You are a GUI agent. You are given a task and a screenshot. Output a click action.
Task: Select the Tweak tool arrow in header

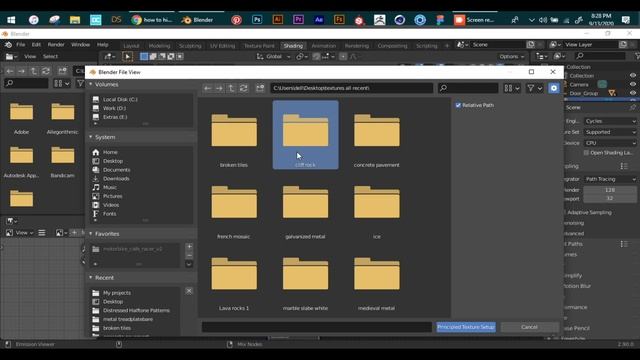[x=127, y=57]
